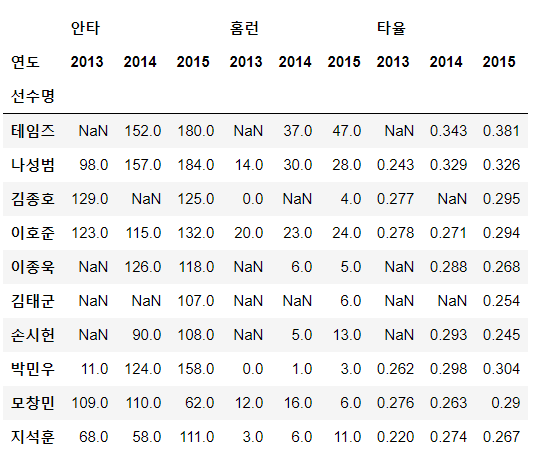Click the 180.0 hits value
This screenshot has width=541, height=462.
pos(196,131)
